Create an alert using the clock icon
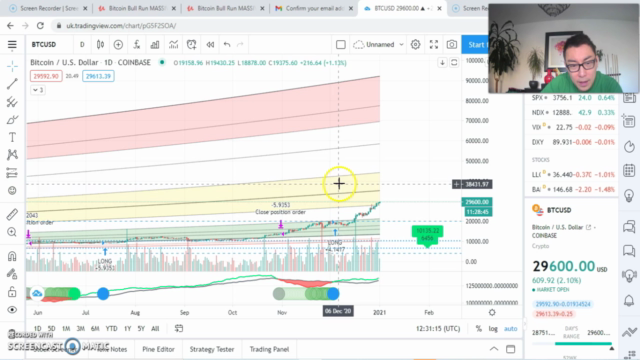The height and width of the screenshot is (360, 640). click(191, 44)
